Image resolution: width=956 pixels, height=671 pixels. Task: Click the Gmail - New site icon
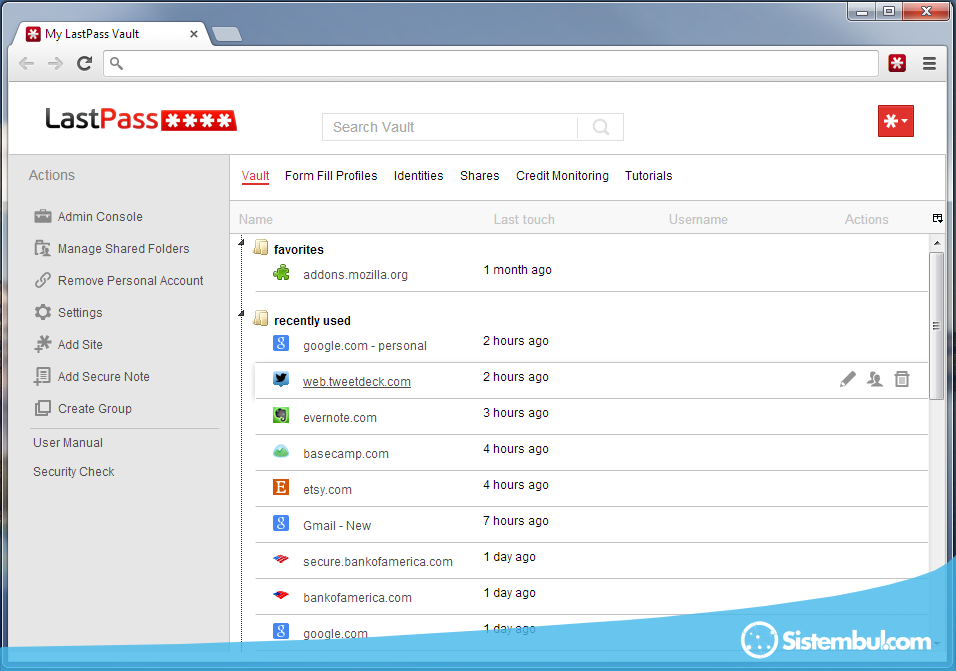point(281,523)
